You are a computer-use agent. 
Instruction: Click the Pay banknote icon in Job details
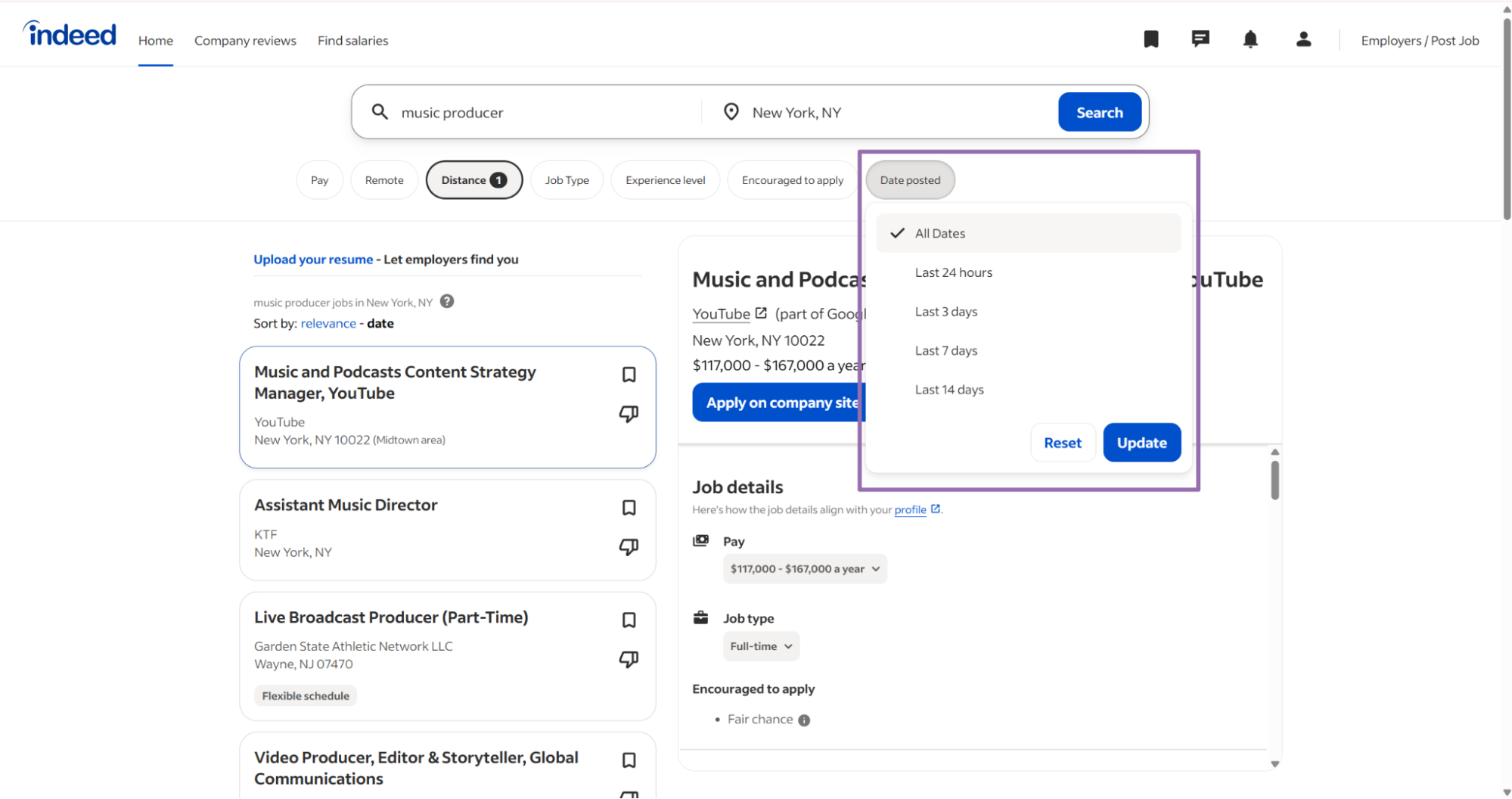[701, 540]
